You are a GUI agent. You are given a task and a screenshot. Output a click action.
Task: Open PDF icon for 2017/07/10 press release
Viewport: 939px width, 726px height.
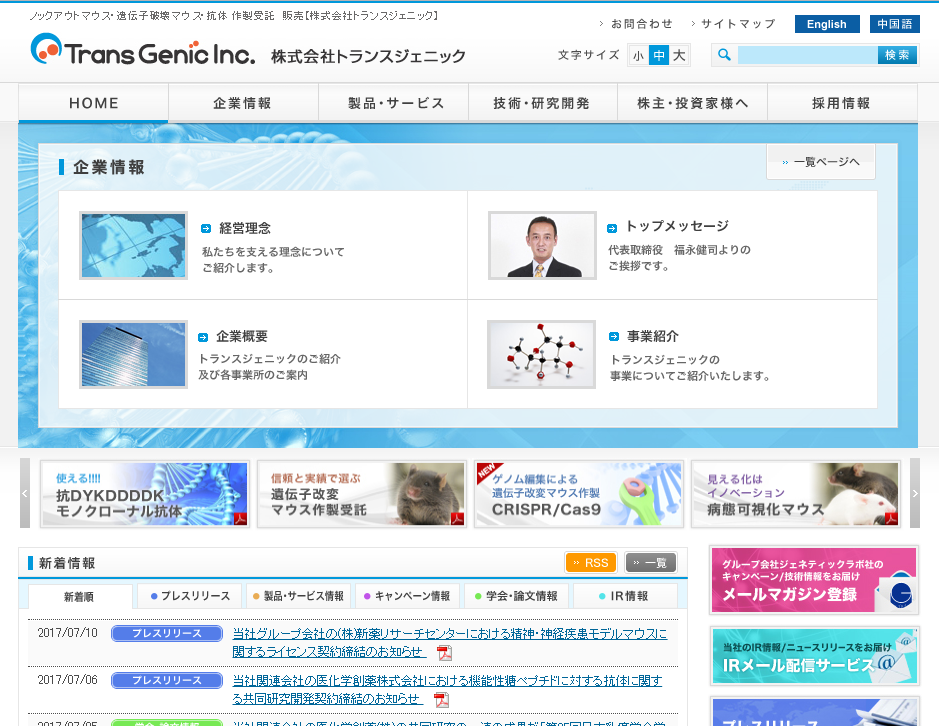point(444,653)
